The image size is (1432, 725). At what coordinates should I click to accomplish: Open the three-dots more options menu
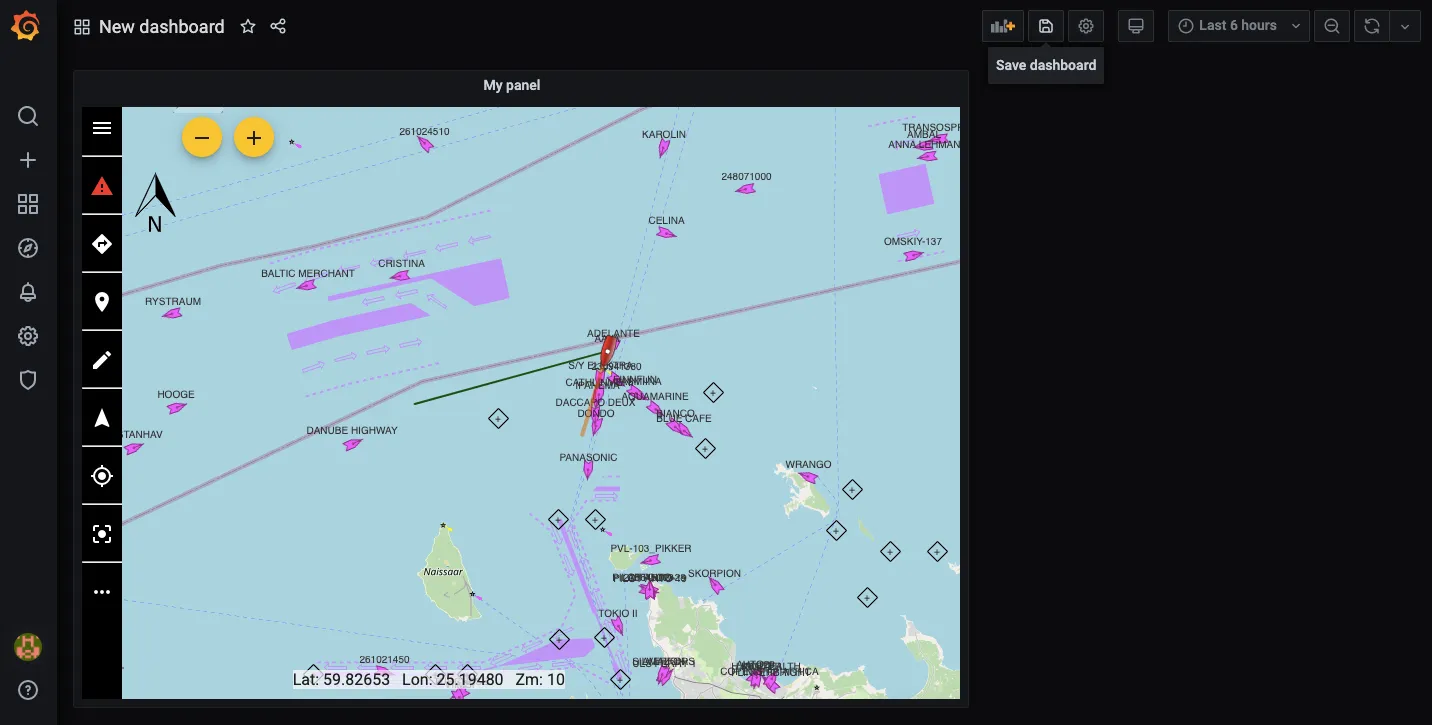(x=101, y=592)
